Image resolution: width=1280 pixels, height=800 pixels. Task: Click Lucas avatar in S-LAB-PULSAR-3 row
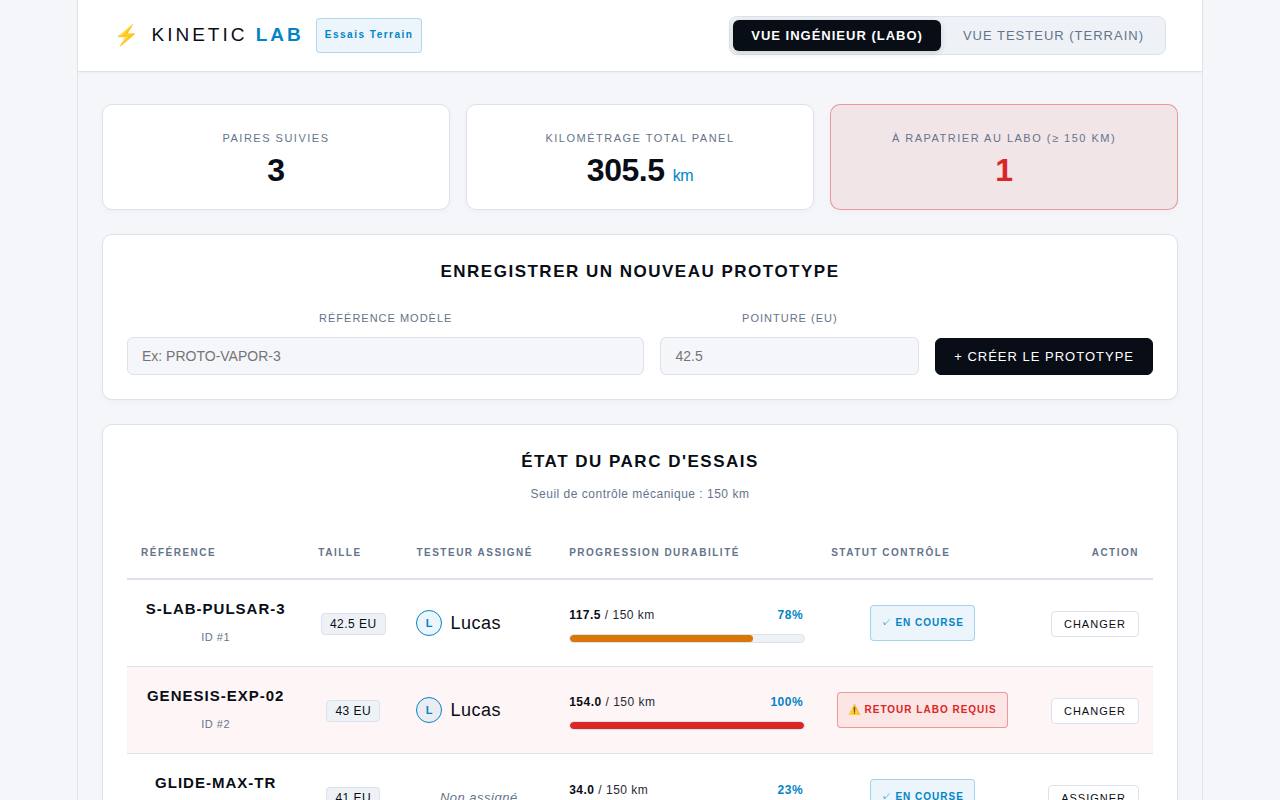click(429, 623)
